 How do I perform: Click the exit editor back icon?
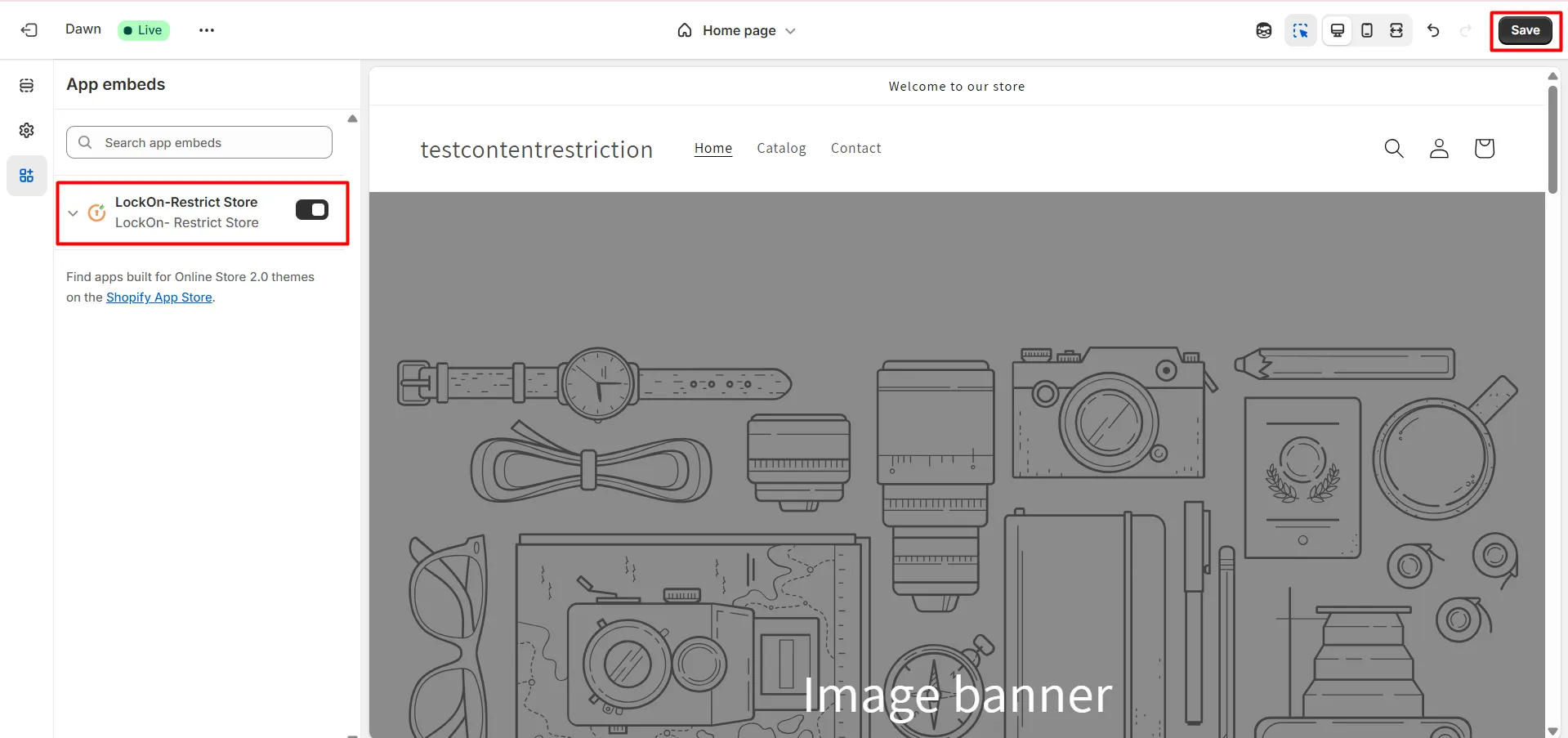click(x=29, y=30)
